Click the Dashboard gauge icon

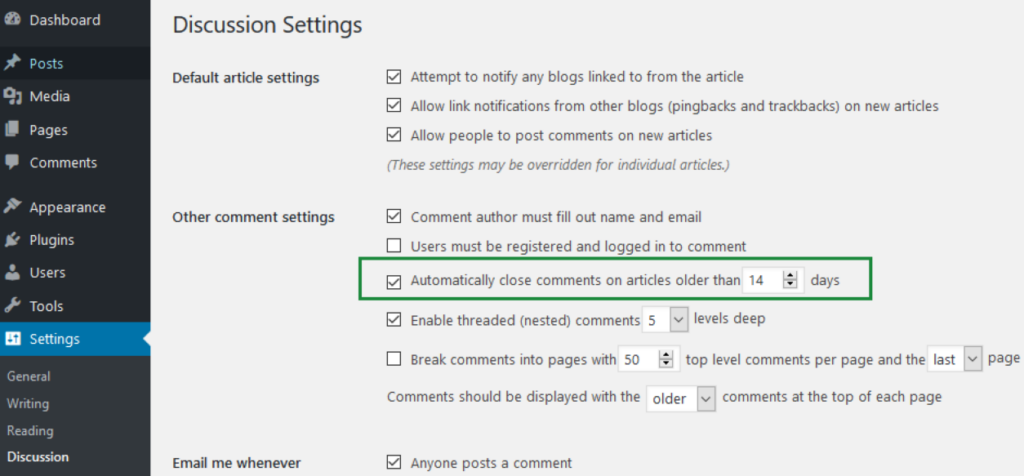click(12, 19)
